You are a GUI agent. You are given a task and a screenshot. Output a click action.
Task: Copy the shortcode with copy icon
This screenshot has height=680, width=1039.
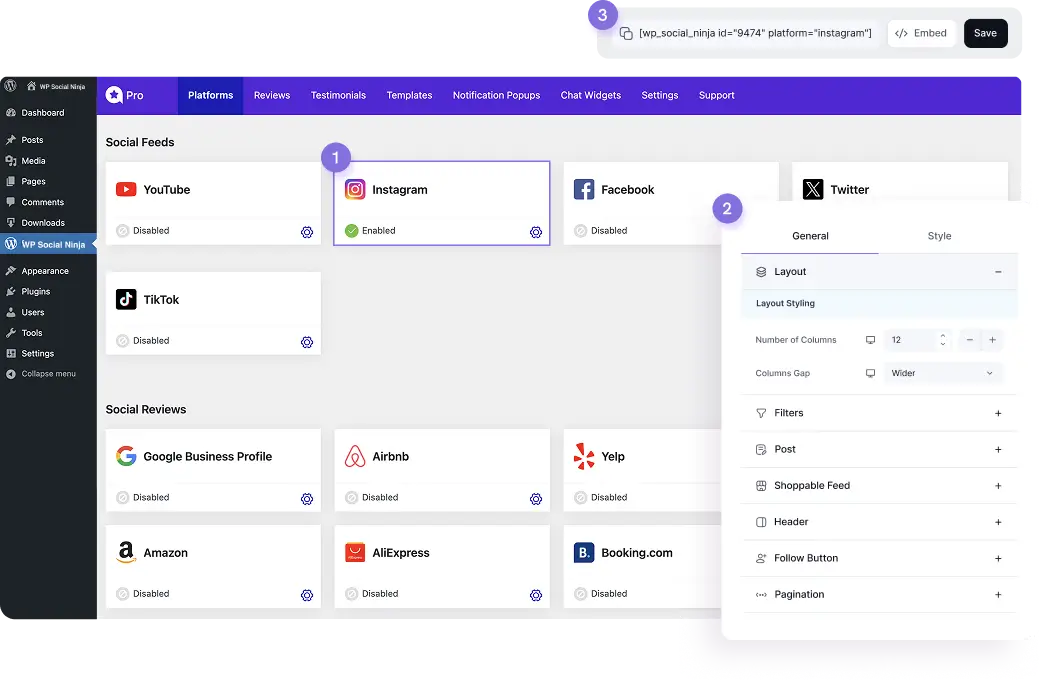626,33
